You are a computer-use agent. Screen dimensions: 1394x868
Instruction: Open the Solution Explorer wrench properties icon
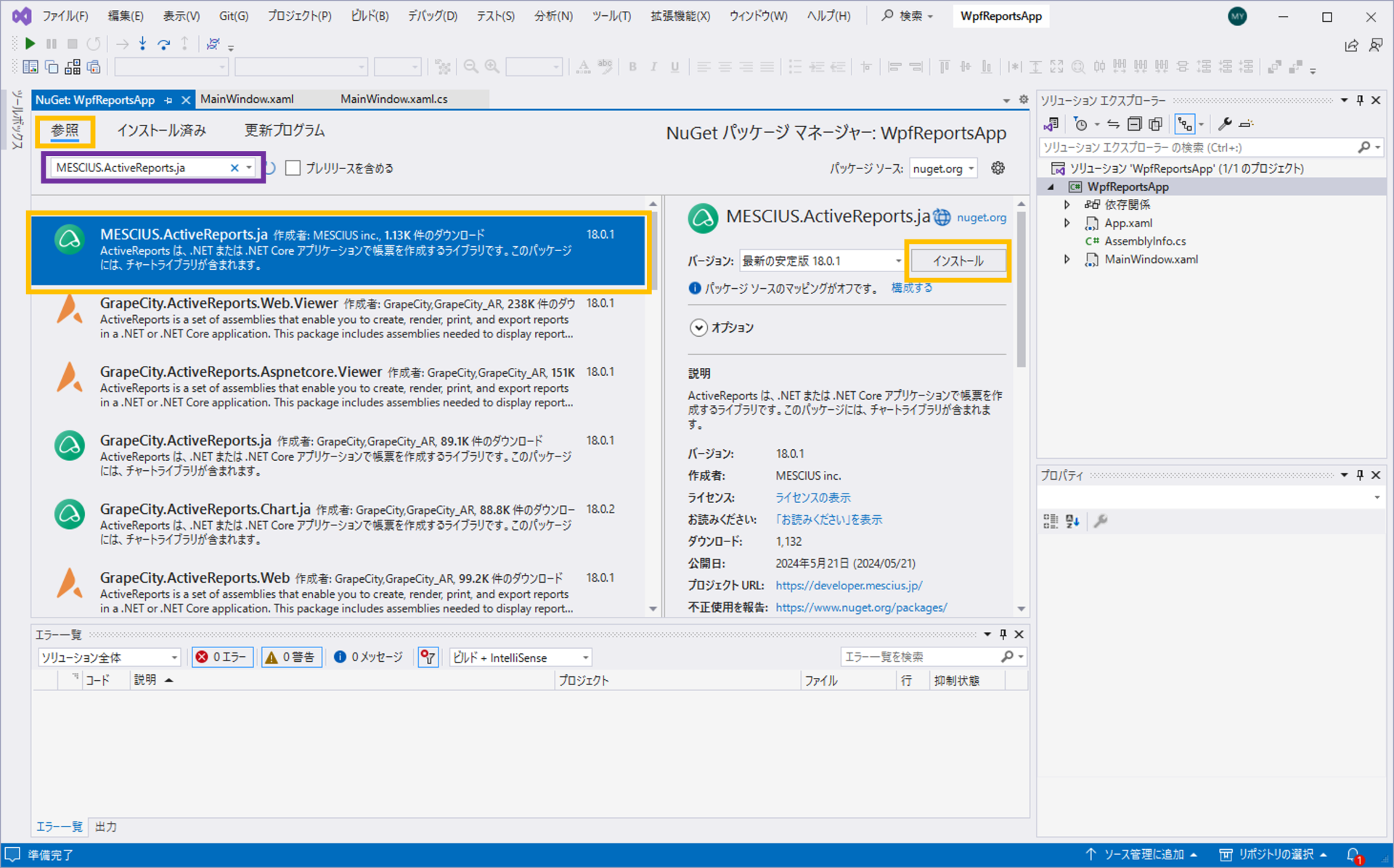1225,124
